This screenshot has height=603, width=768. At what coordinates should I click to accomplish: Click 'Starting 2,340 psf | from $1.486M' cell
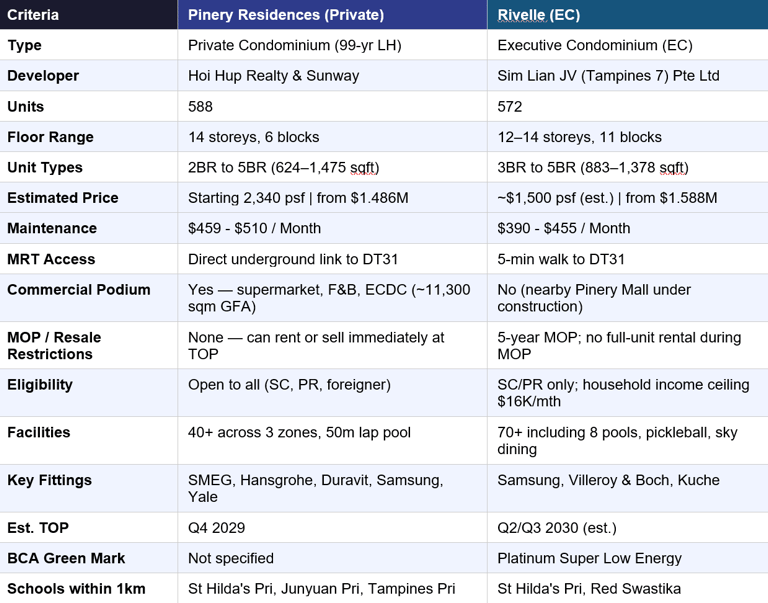tap(333, 197)
